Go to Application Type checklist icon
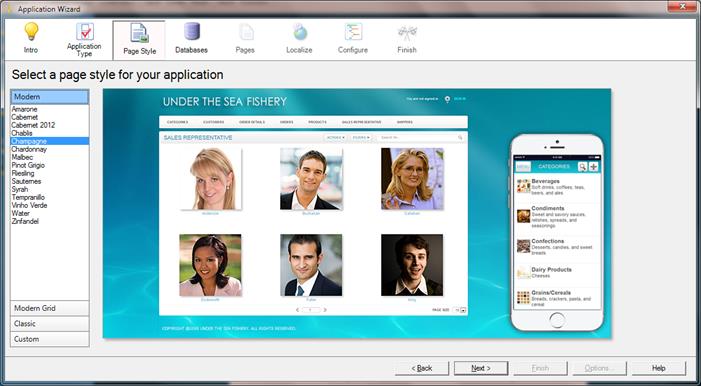This screenshot has width=701, height=386. (x=85, y=31)
